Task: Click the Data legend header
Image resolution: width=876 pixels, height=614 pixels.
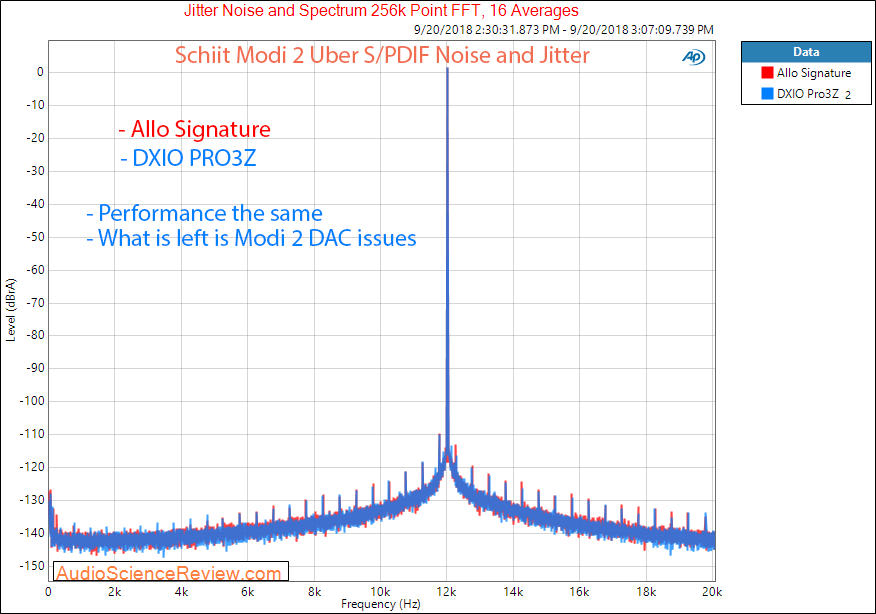Action: (806, 52)
